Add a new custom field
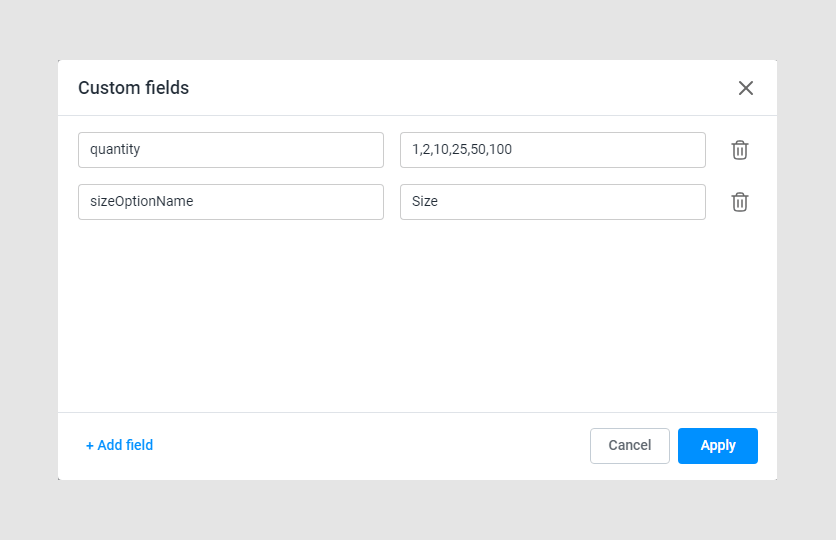 [119, 446]
